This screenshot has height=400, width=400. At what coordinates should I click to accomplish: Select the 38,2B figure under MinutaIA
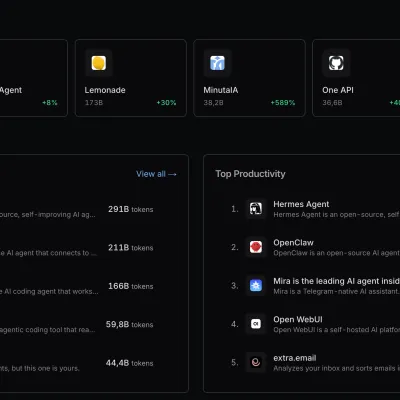pos(213,103)
